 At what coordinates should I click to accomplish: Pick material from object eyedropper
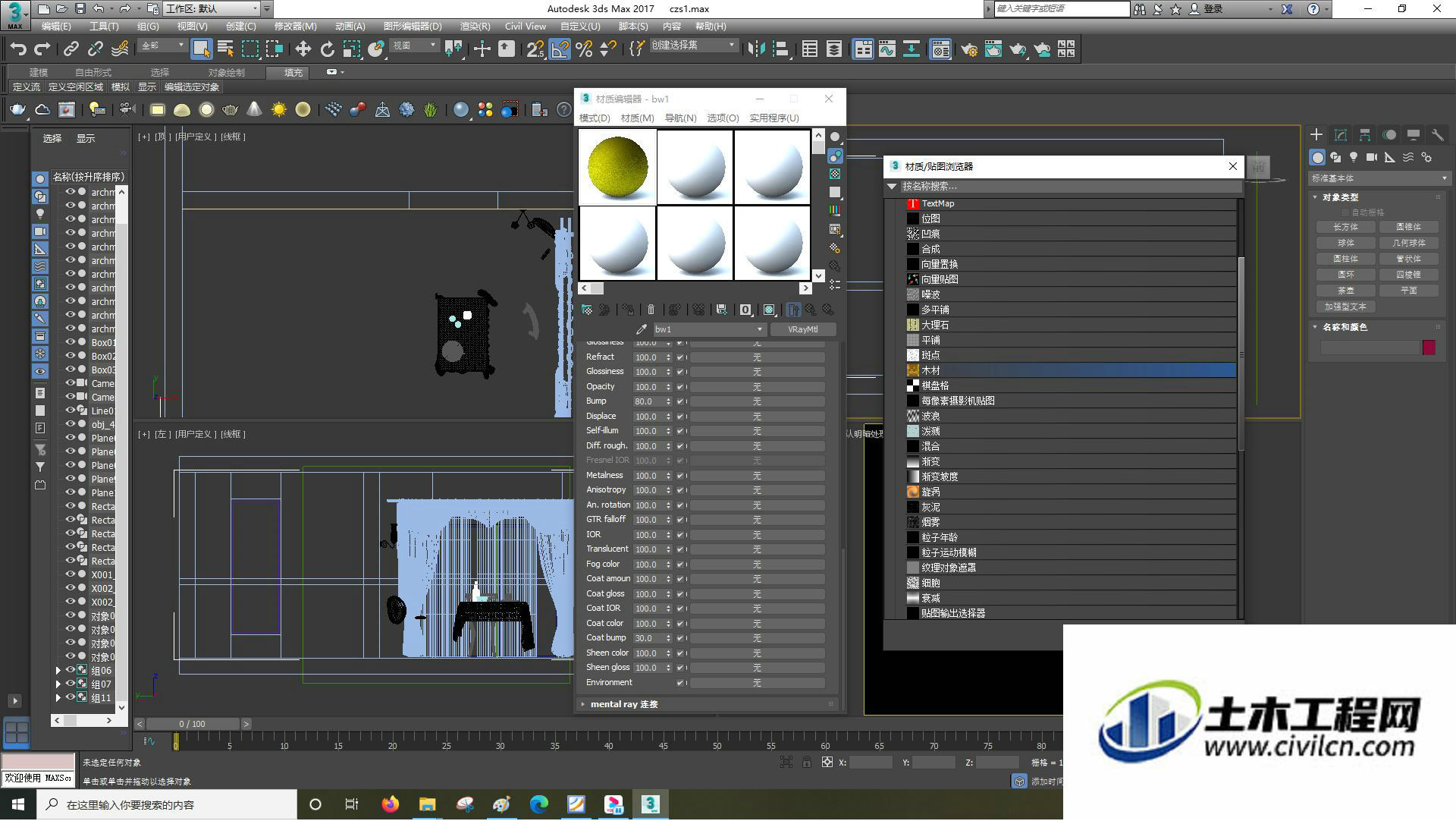[x=642, y=329]
